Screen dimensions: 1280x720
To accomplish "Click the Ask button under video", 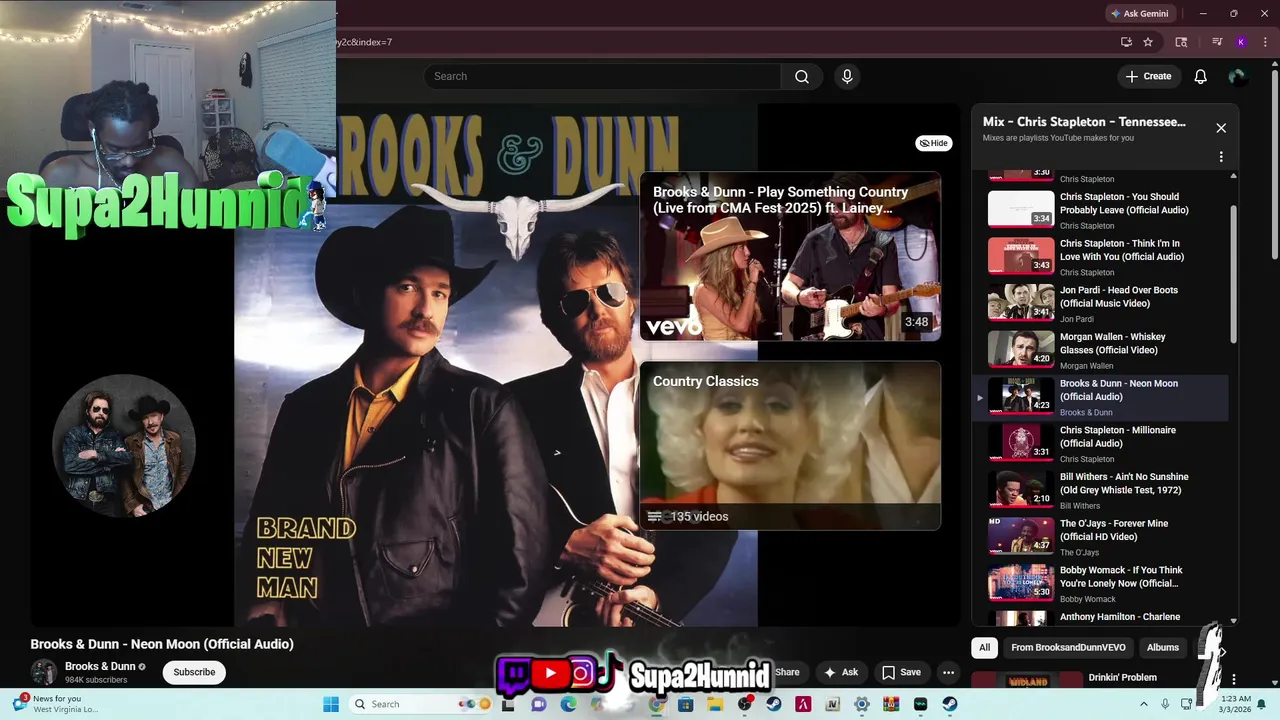I will click(x=840, y=672).
